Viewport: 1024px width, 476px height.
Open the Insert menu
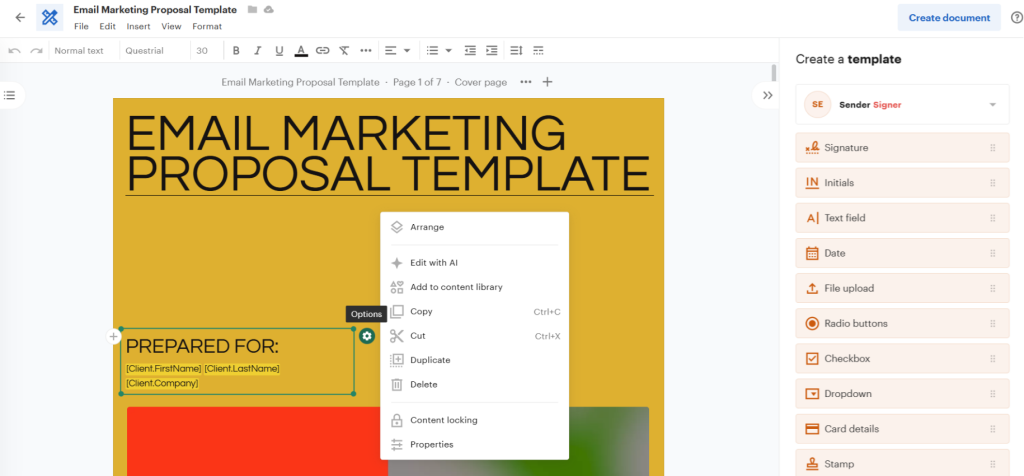[x=138, y=26]
